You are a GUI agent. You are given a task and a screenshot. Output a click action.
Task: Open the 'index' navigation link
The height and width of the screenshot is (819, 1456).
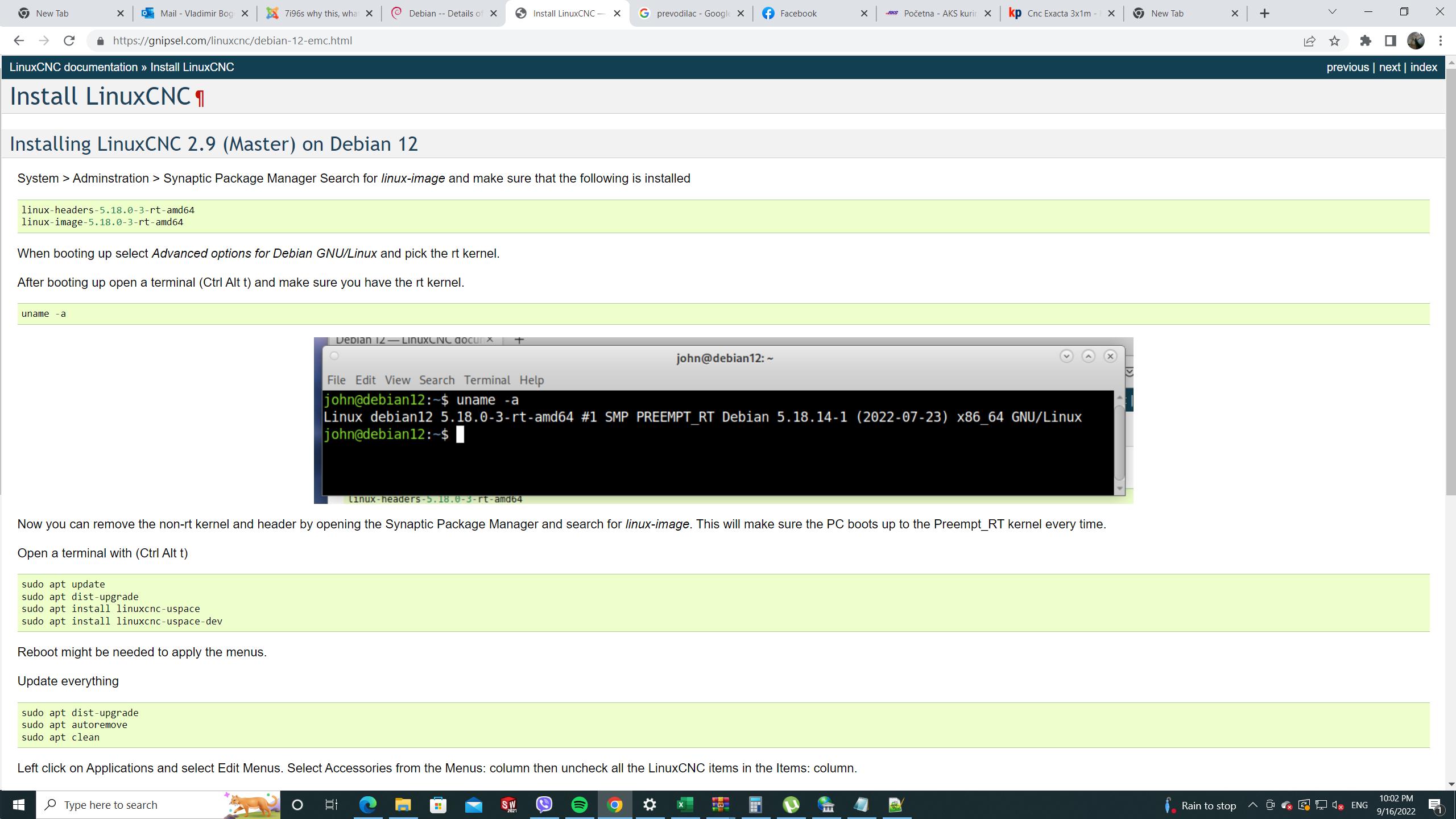tap(1424, 67)
